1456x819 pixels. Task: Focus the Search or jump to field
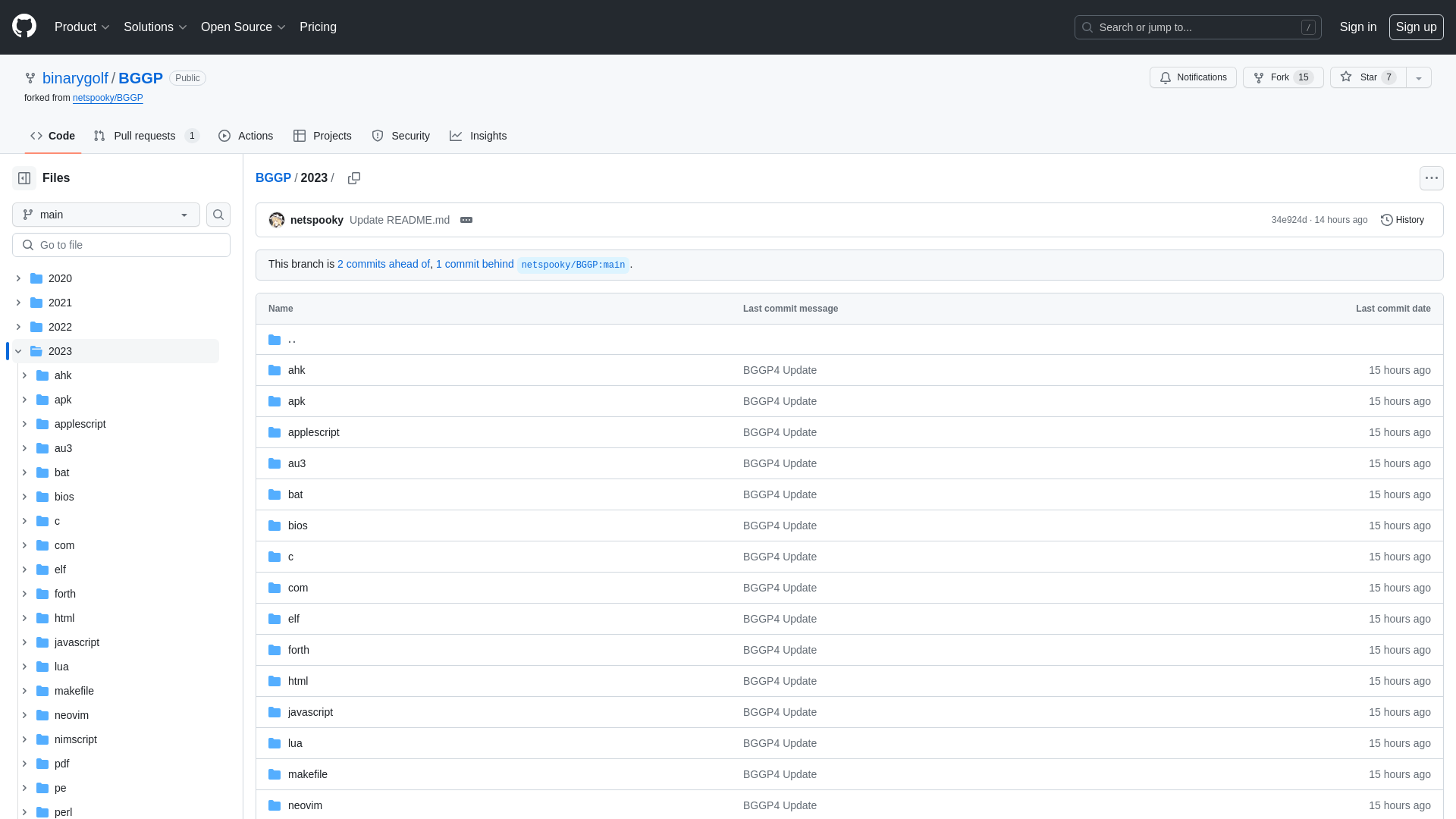point(1198,27)
